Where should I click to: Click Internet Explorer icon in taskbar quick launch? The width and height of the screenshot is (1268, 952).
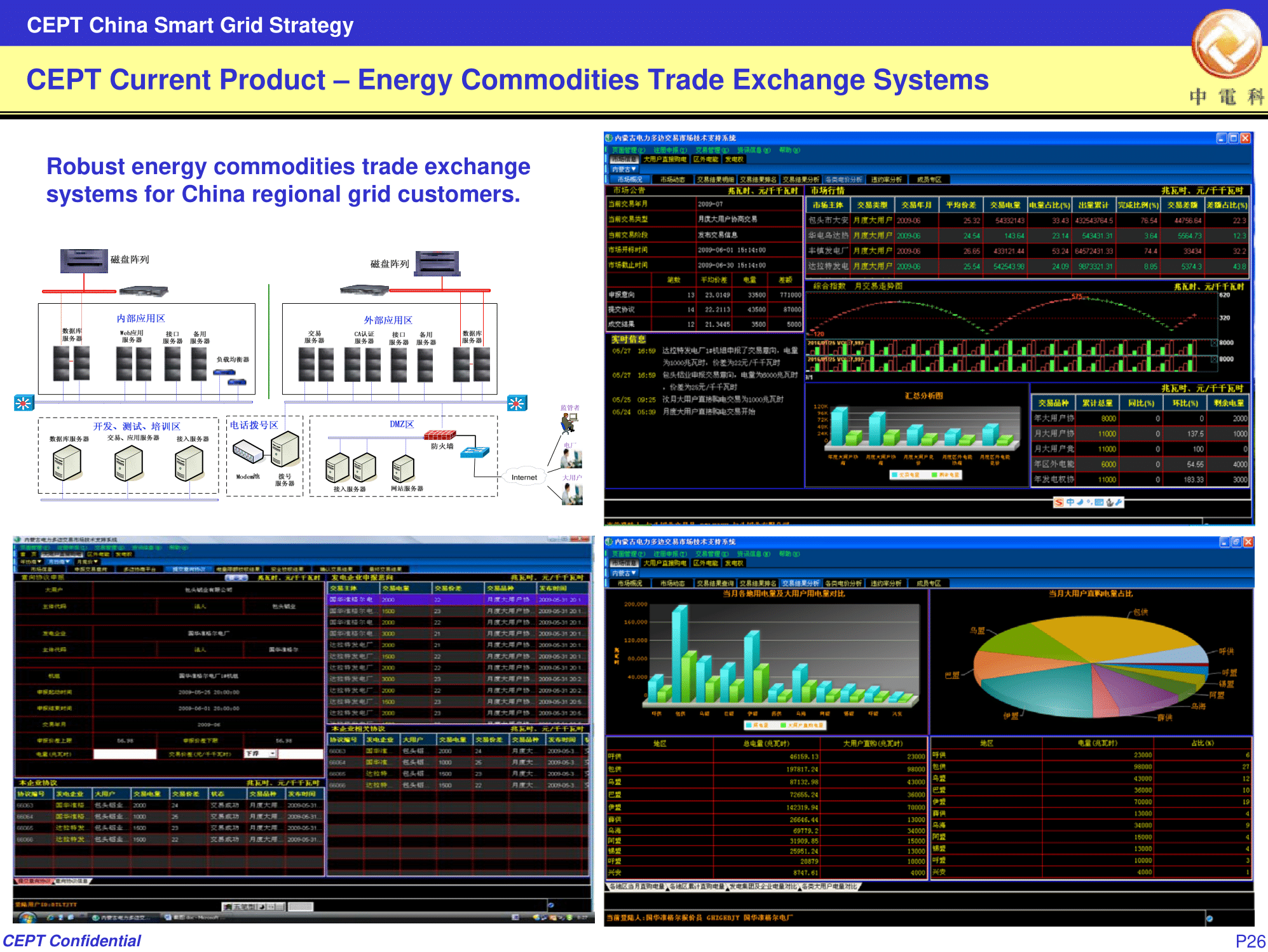click(50, 918)
